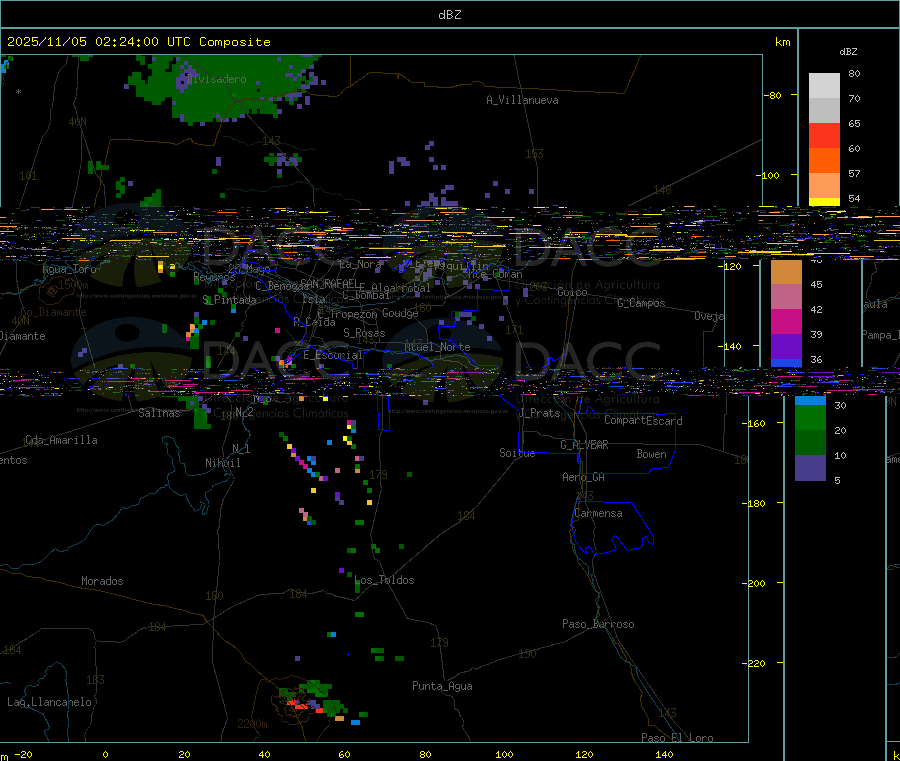Click the E_Escorial place label

point(333,355)
